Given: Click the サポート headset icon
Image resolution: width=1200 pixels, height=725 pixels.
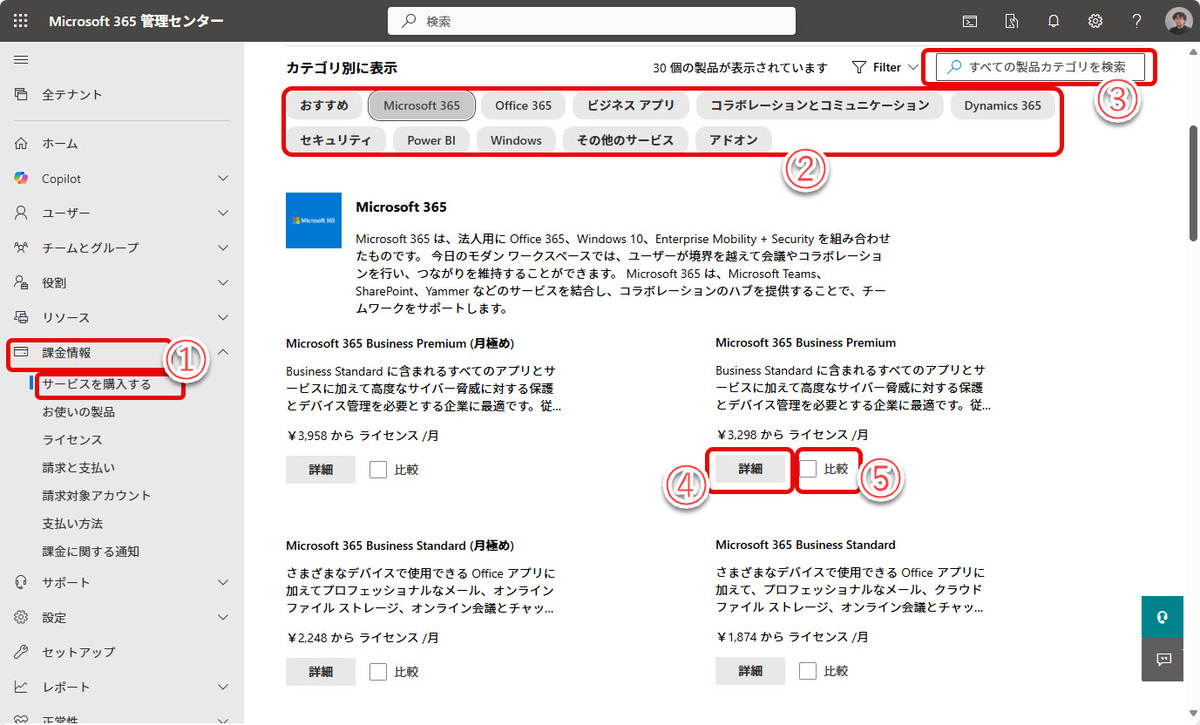Looking at the screenshot, I should coord(21,582).
